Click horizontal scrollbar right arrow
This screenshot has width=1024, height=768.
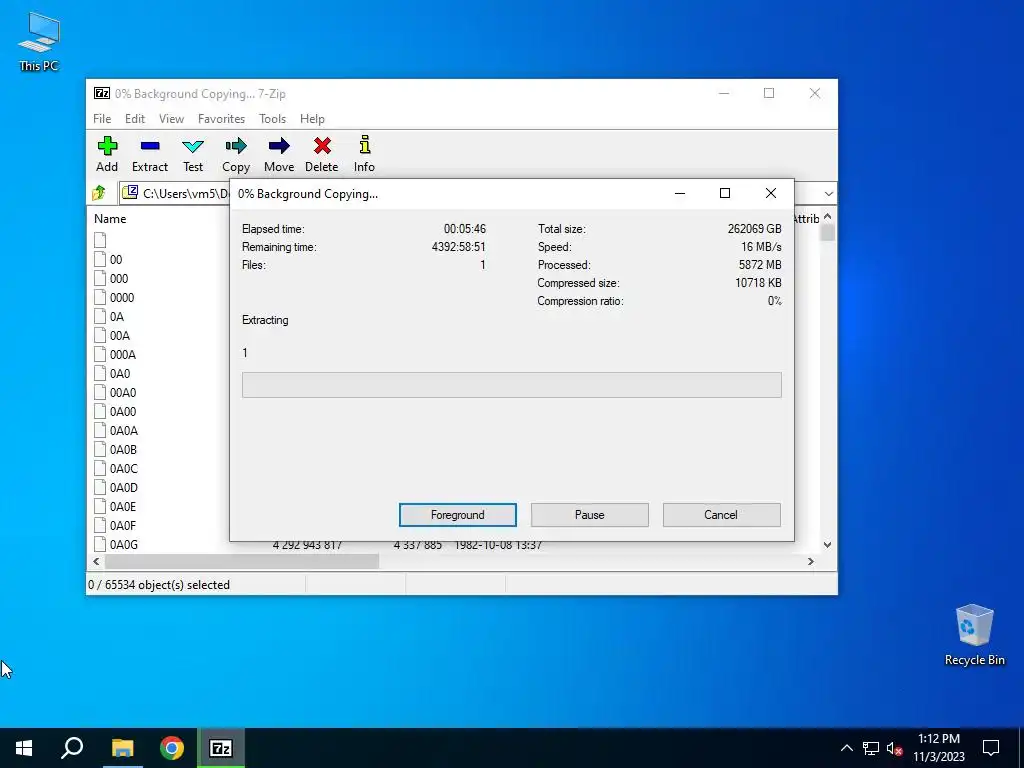point(811,561)
